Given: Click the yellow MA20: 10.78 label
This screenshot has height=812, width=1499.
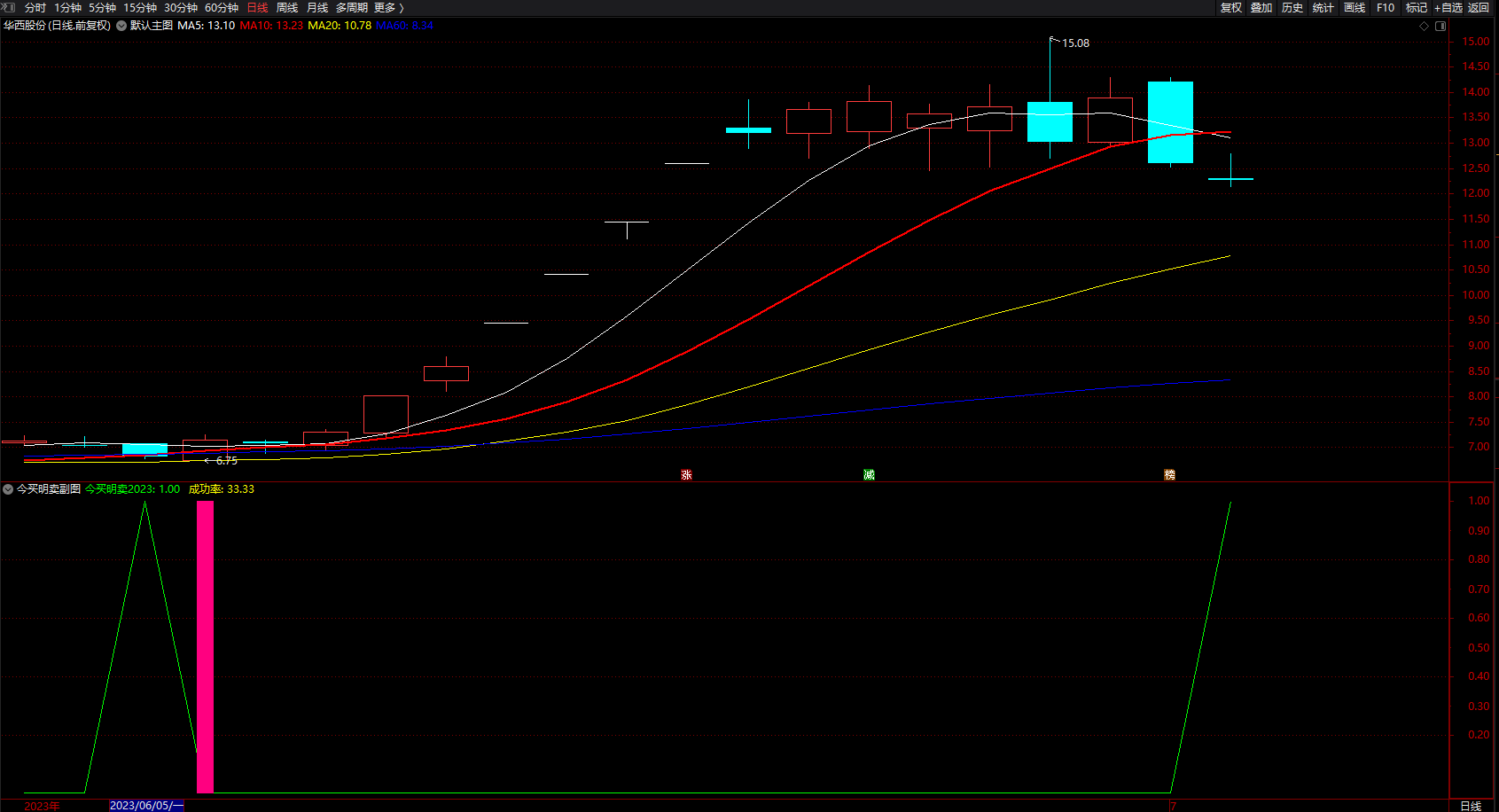Looking at the screenshot, I should point(340,26).
